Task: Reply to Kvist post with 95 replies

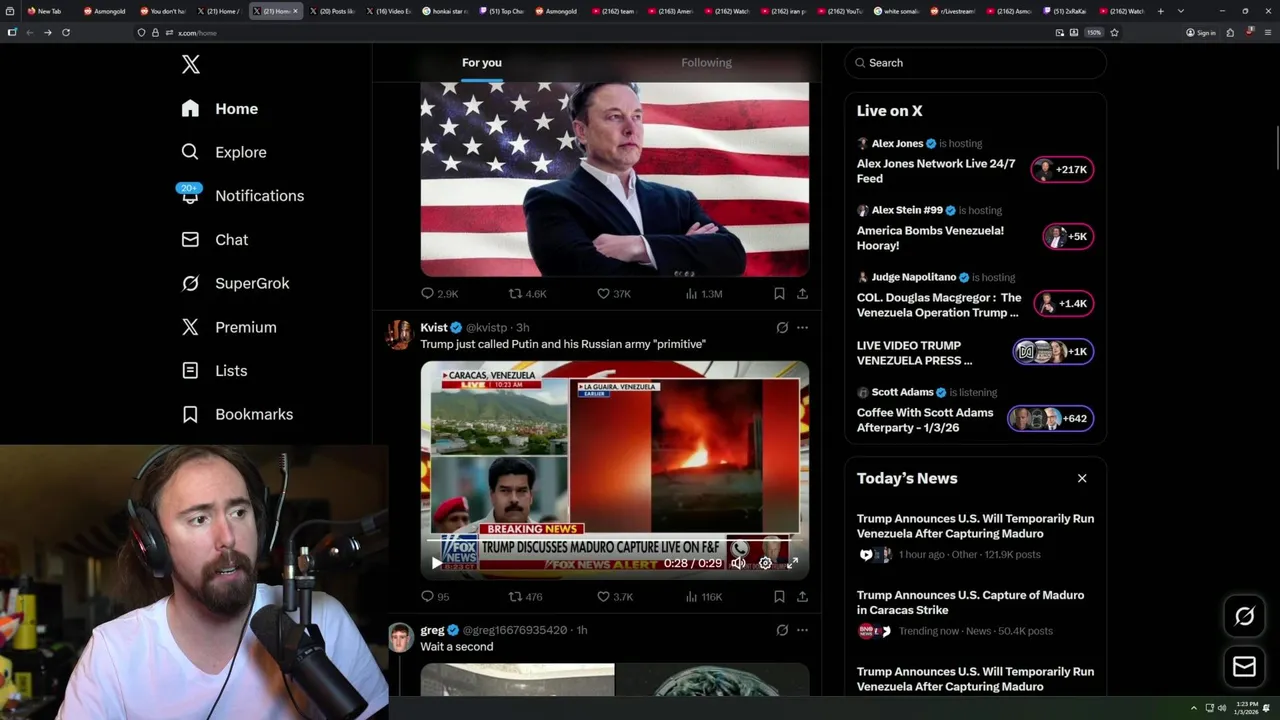Action: coord(435,597)
